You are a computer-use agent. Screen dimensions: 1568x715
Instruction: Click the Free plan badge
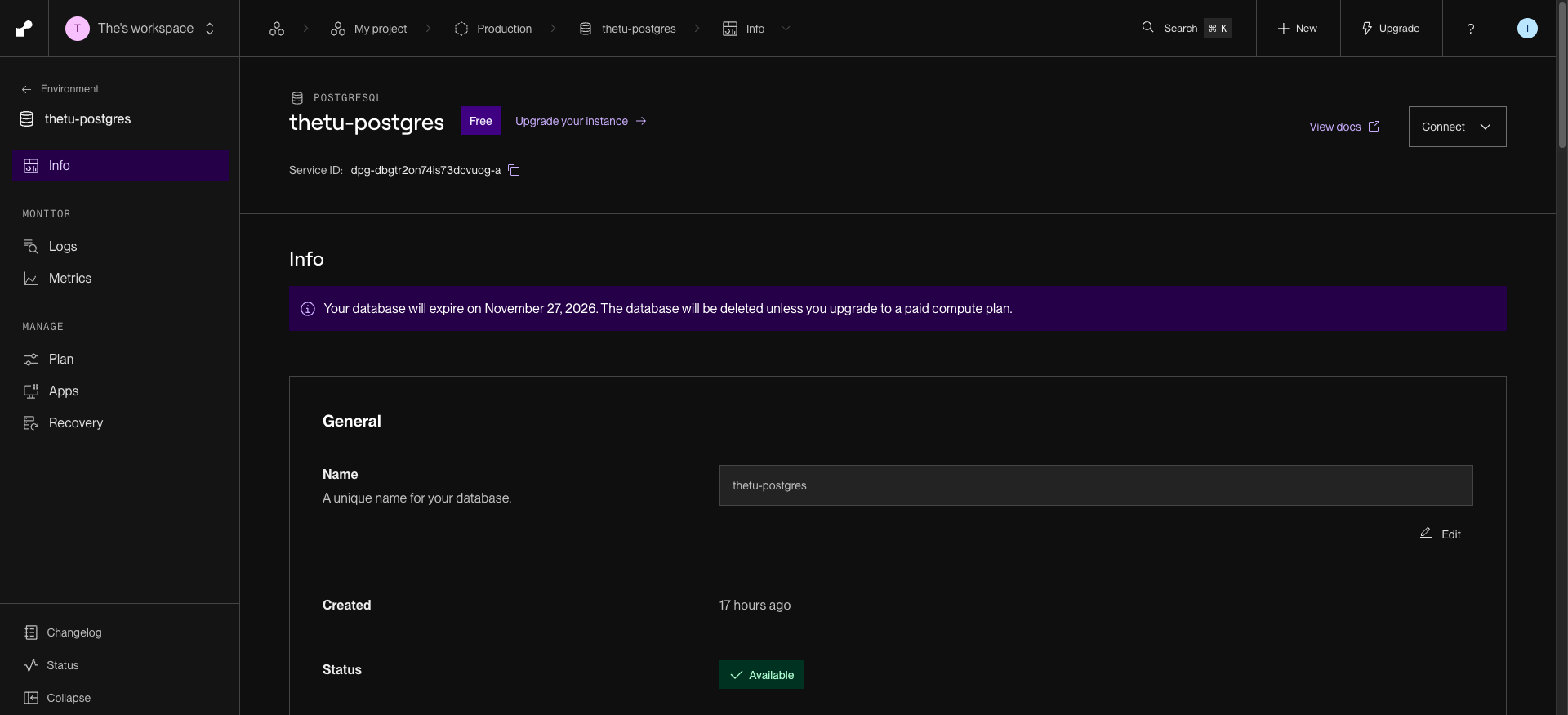coord(481,121)
